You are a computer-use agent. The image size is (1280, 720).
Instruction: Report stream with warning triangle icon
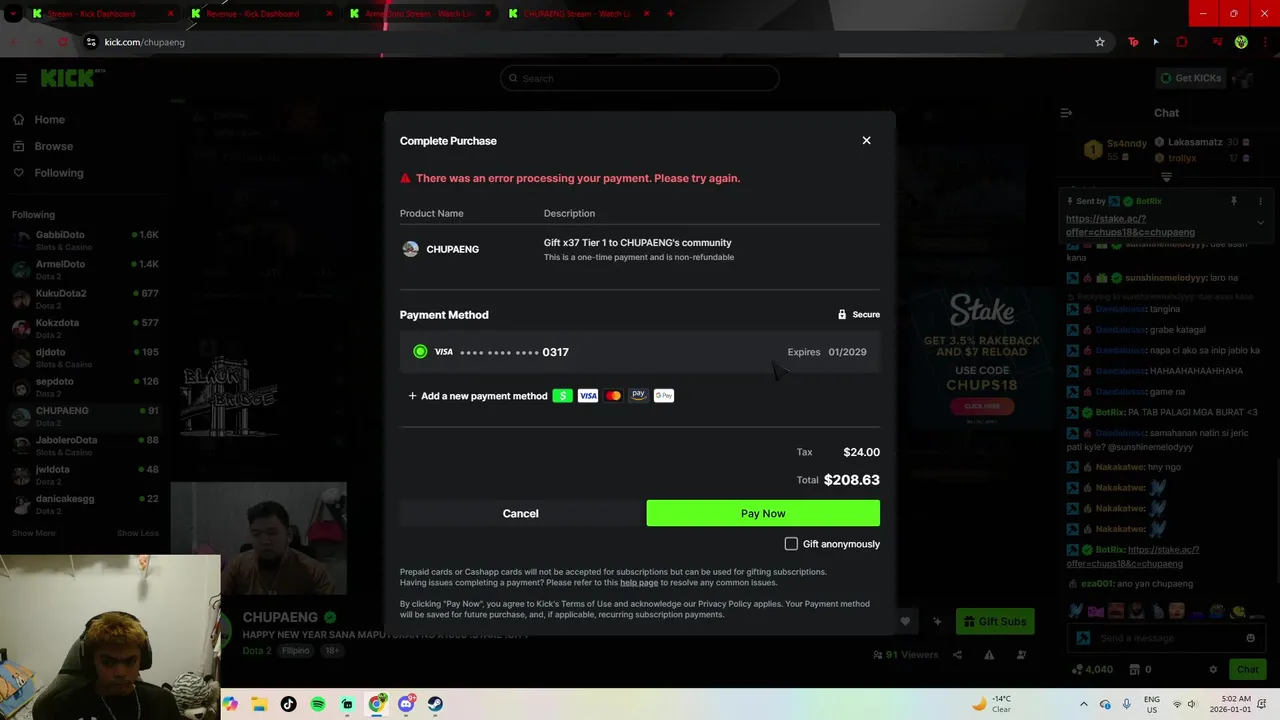(989, 655)
